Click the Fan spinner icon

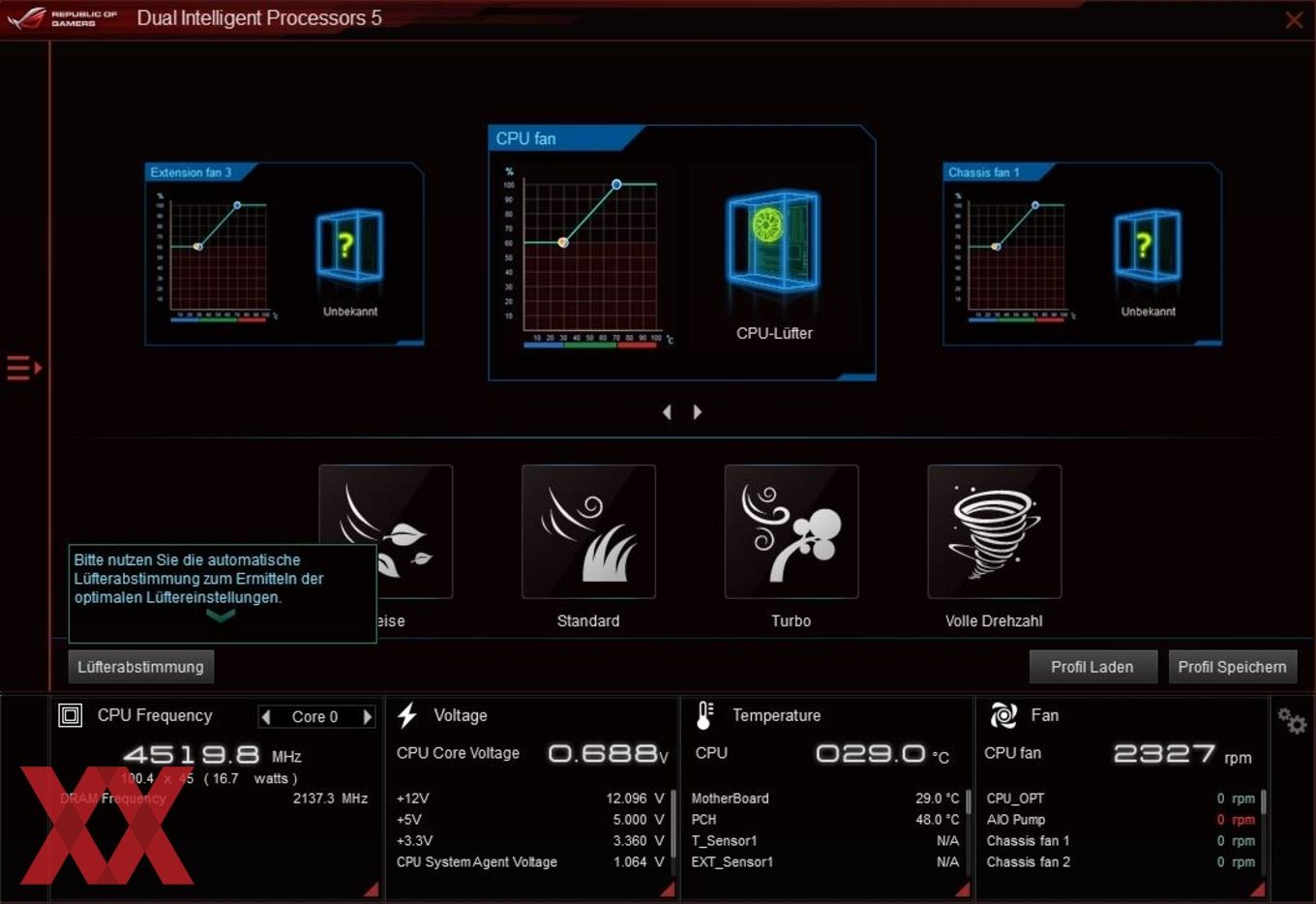pos(1003,715)
